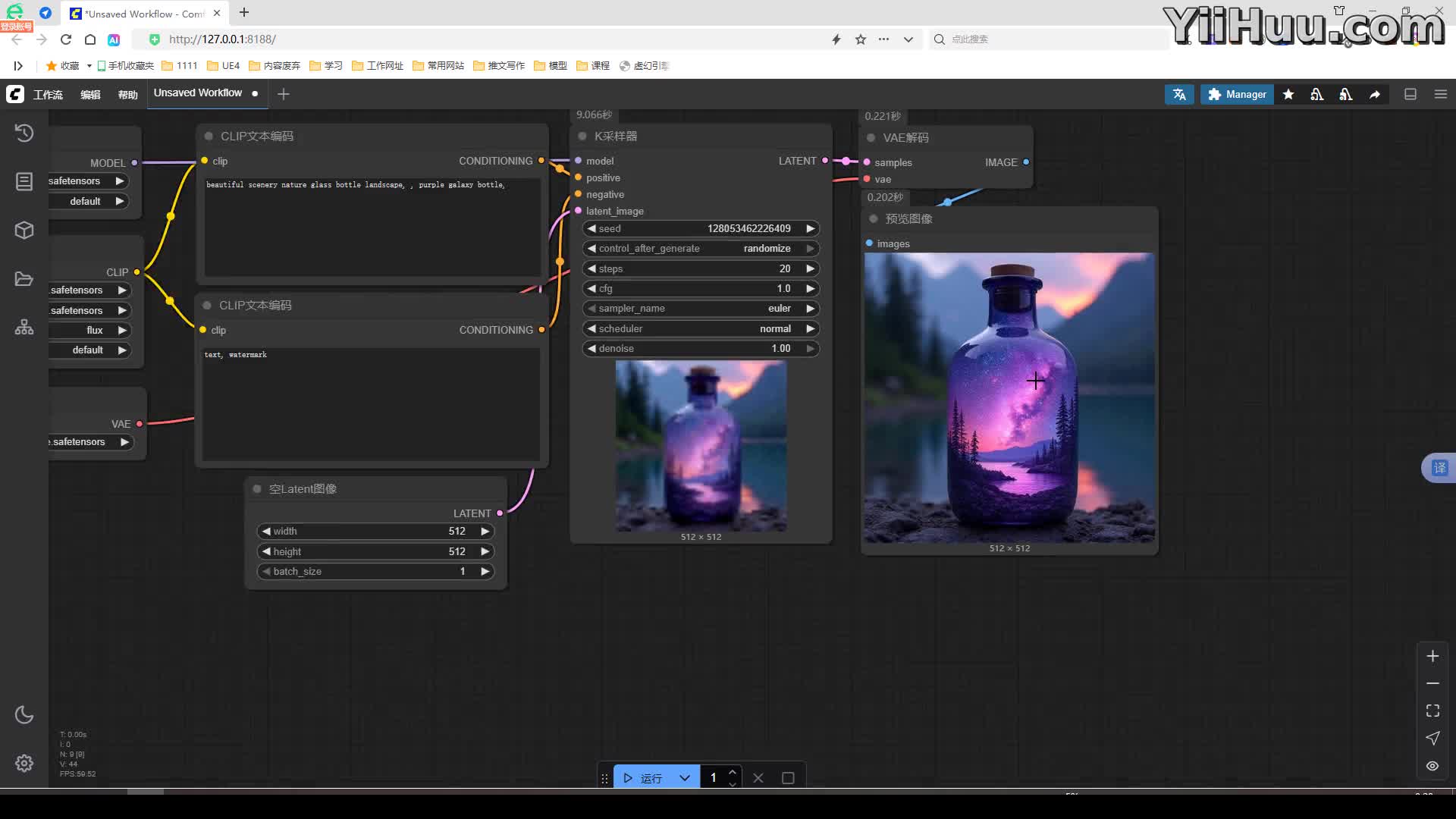The height and width of the screenshot is (819, 1456).
Task: Open the node library cube icon
Action: click(24, 230)
